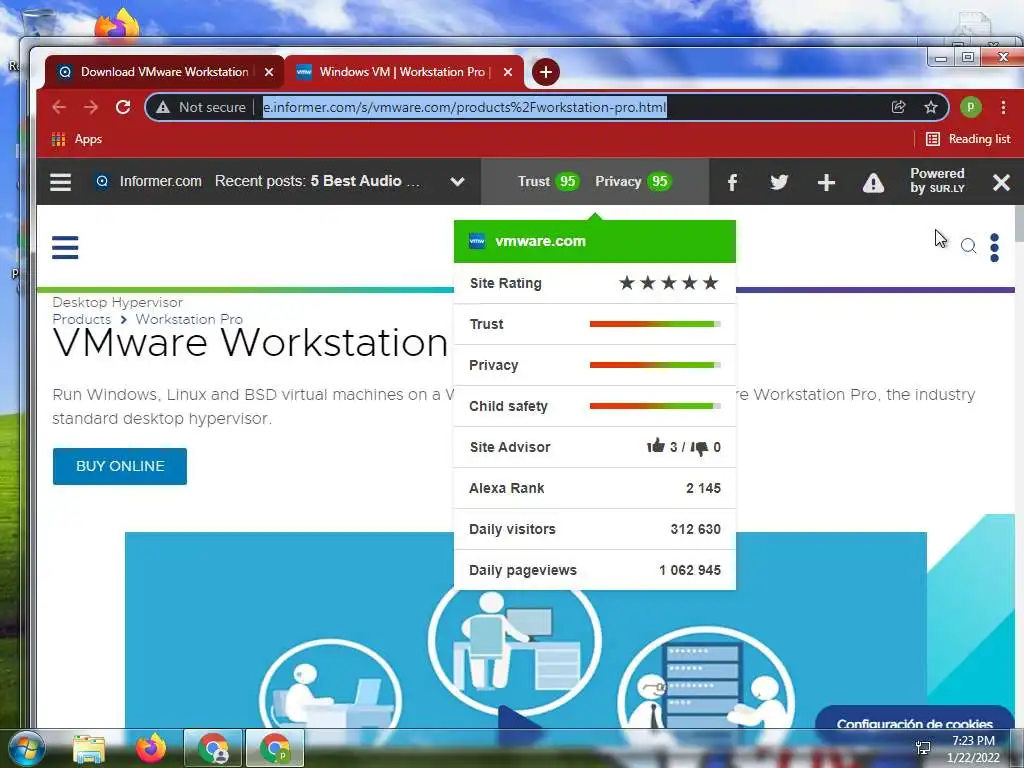
Task: Open VMware page vertical dots menu
Action: pyautogui.click(x=995, y=248)
